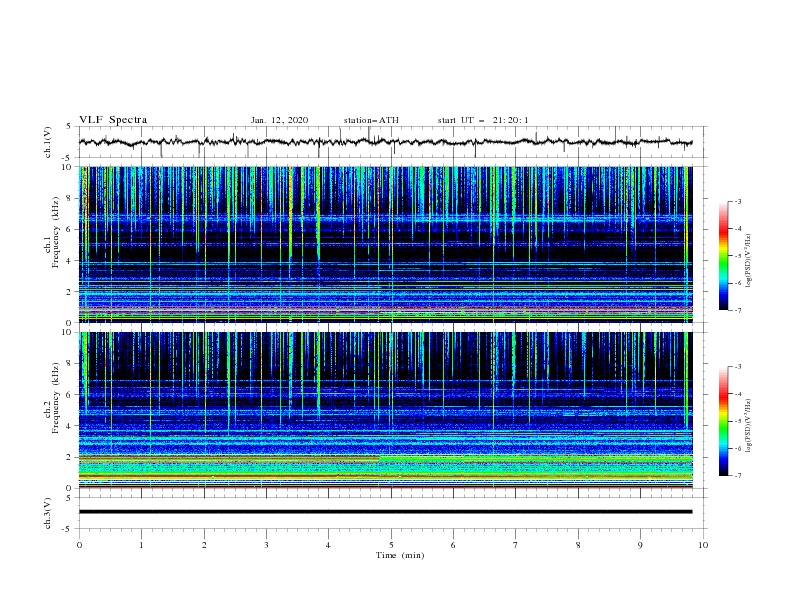Image resolution: width=792 pixels, height=612 pixels.
Task: Click the ch.3 flat black voltage trace
Action: pyautogui.click(x=385, y=512)
